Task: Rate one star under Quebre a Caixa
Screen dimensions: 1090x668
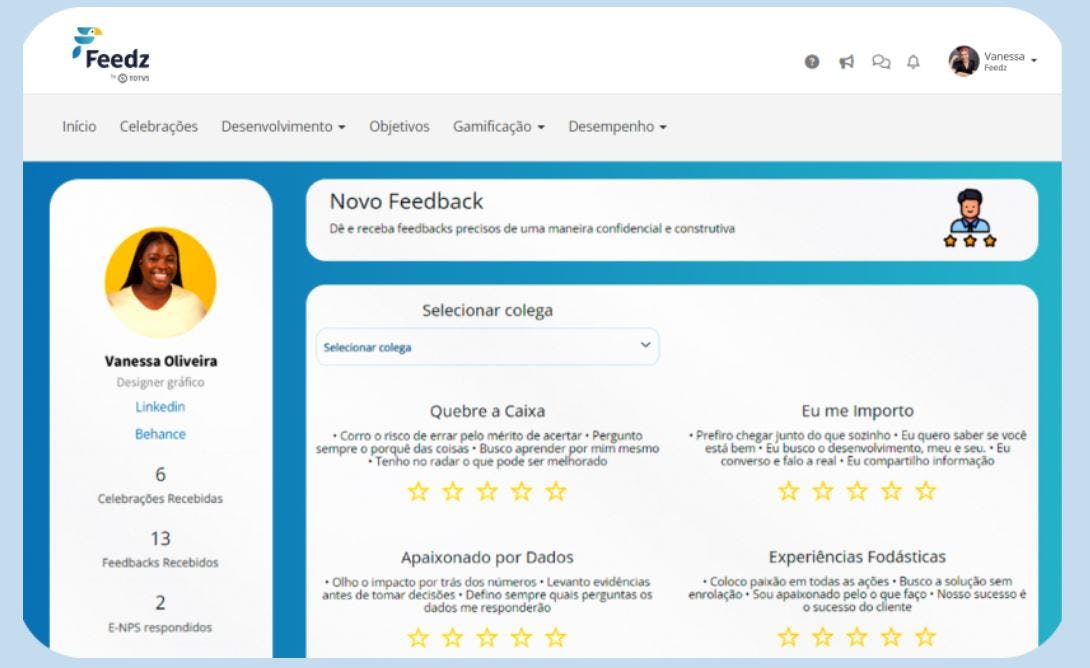Action: [420, 493]
